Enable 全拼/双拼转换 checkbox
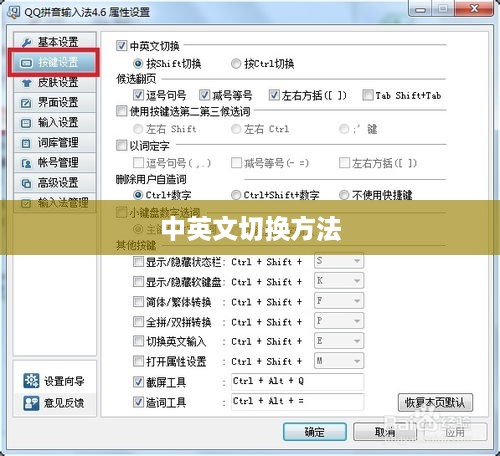 [138, 322]
